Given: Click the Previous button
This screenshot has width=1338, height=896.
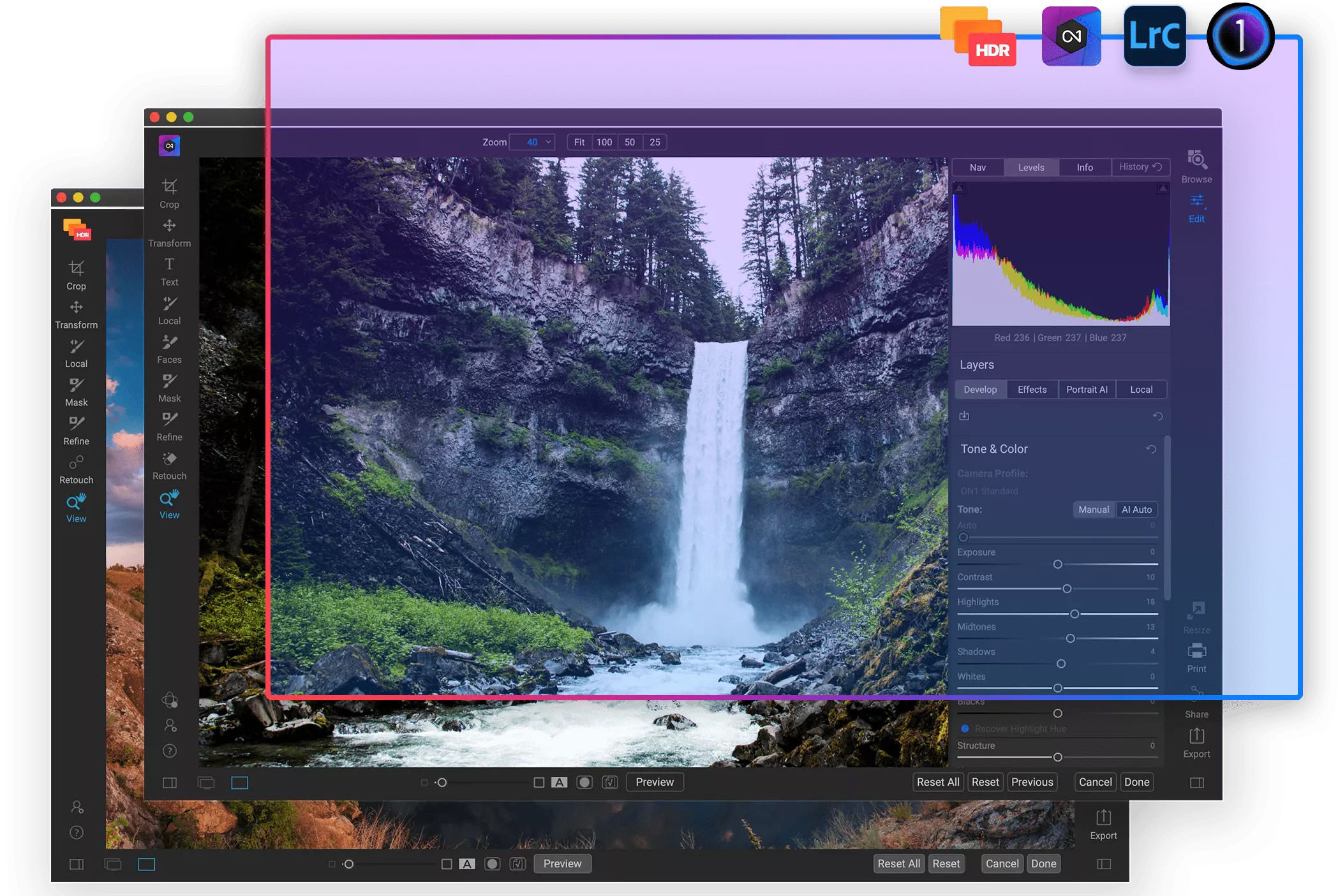Looking at the screenshot, I should pos(1032,782).
